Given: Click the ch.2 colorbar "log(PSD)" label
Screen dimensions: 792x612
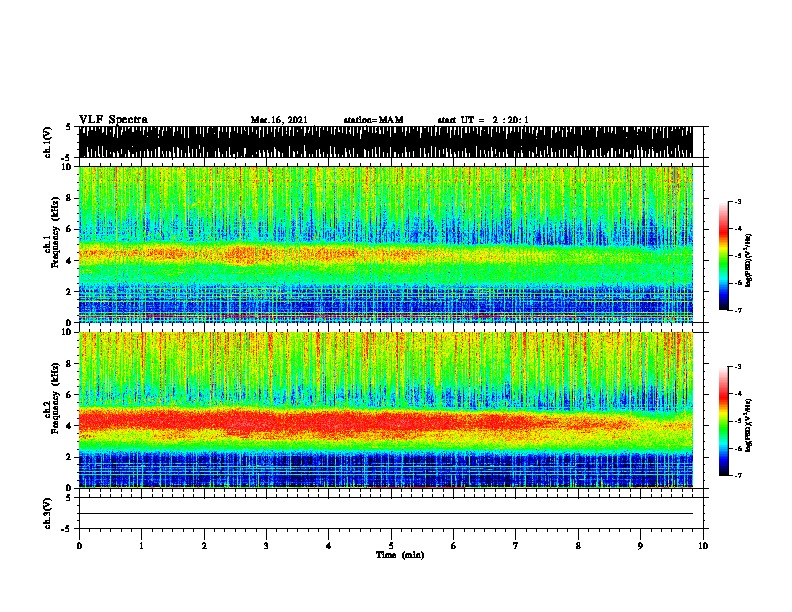Looking at the screenshot, I should click(749, 425).
